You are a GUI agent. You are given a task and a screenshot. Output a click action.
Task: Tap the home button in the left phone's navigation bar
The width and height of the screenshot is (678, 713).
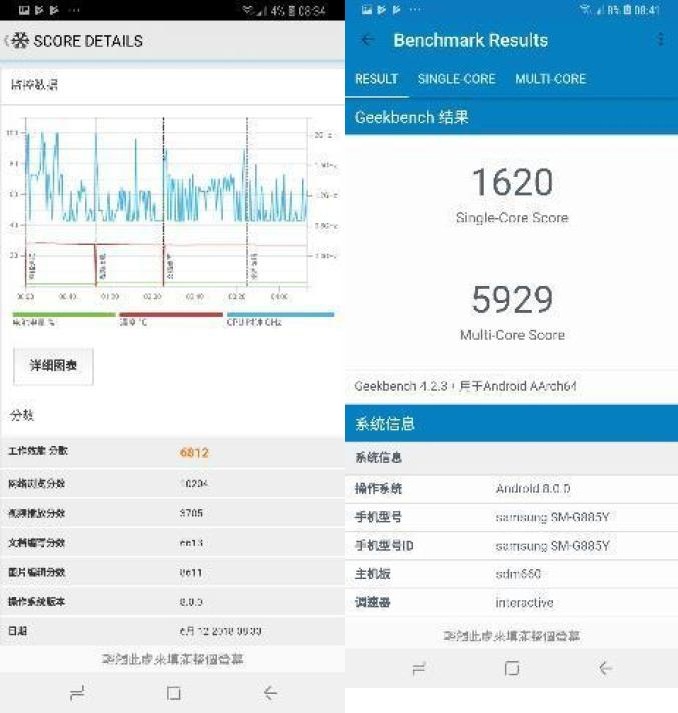(x=173, y=693)
